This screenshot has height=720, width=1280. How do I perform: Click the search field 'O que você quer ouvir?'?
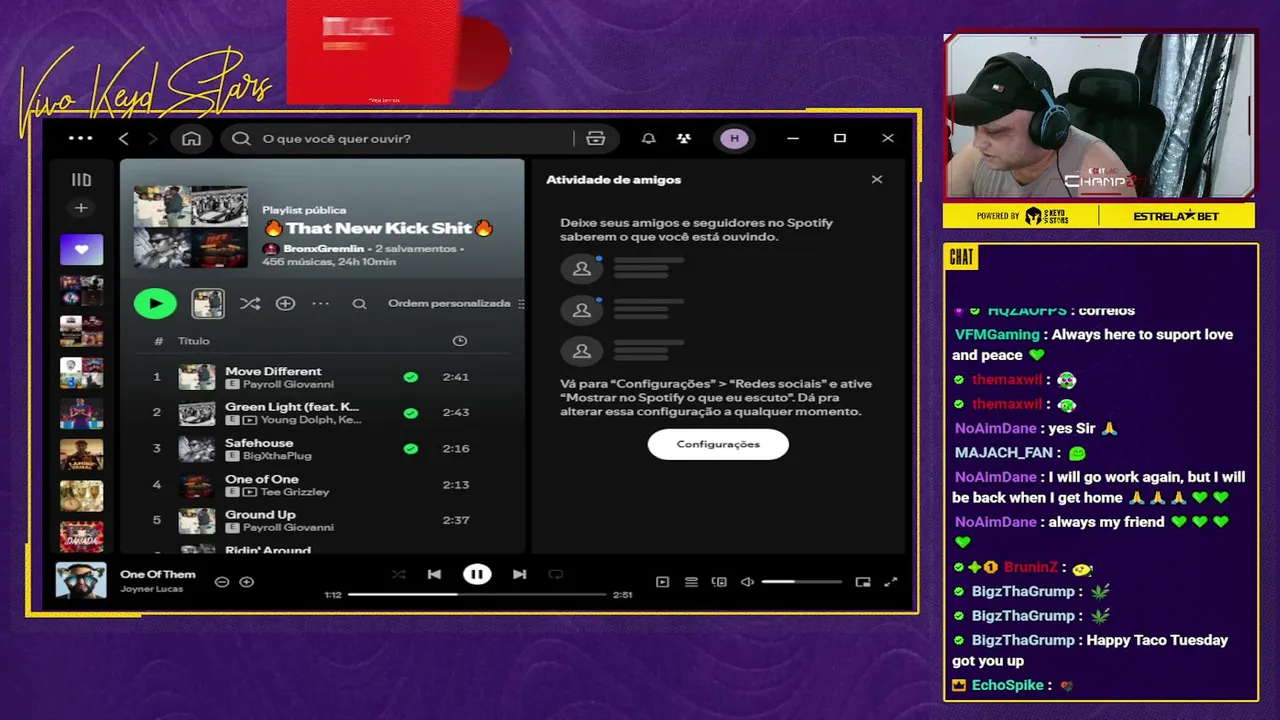point(400,138)
